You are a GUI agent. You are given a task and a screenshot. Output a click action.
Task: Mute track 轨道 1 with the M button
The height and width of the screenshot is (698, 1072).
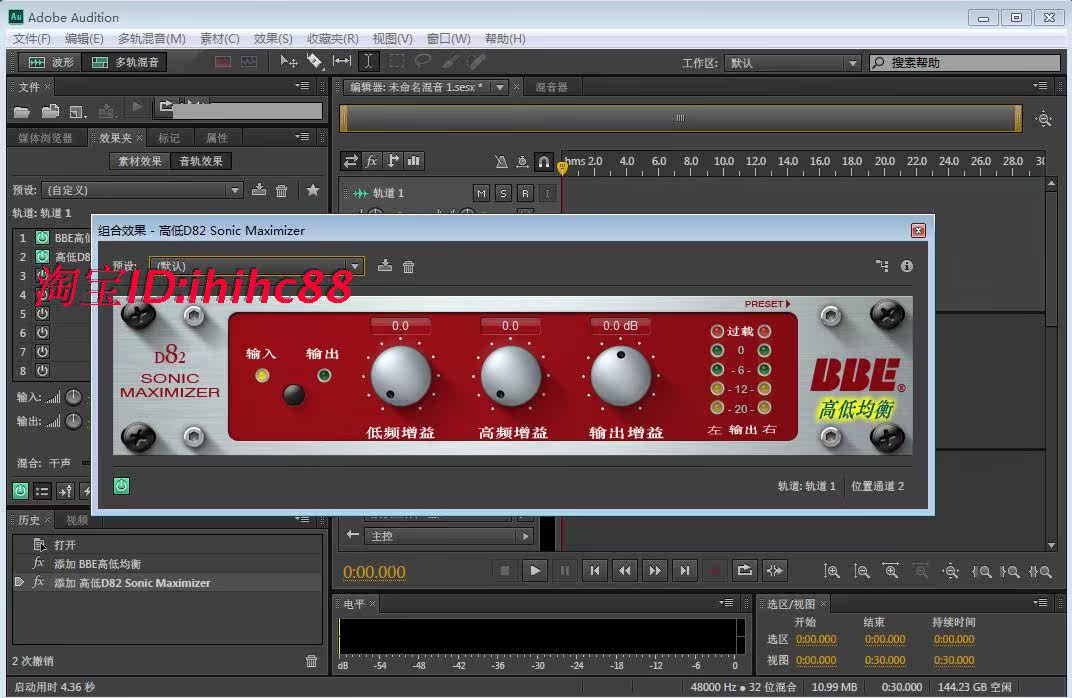(x=481, y=192)
